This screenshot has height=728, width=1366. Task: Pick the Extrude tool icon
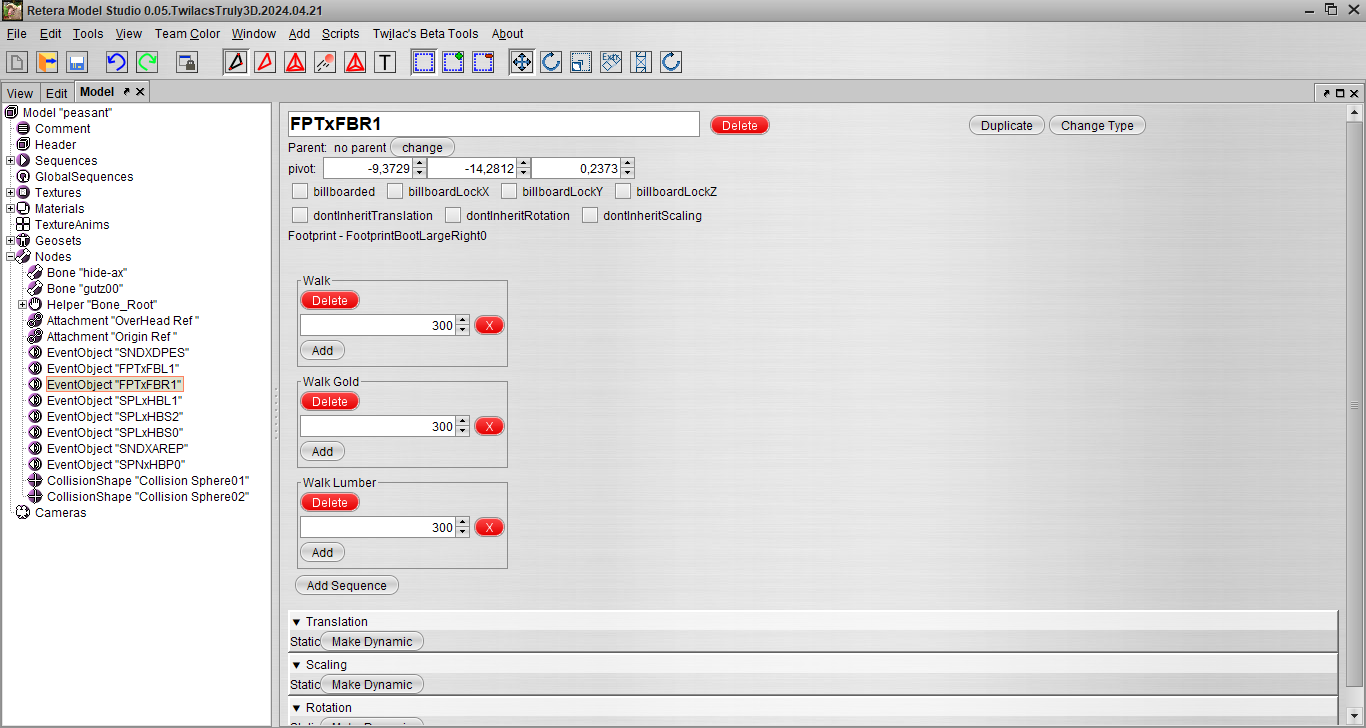click(x=611, y=62)
